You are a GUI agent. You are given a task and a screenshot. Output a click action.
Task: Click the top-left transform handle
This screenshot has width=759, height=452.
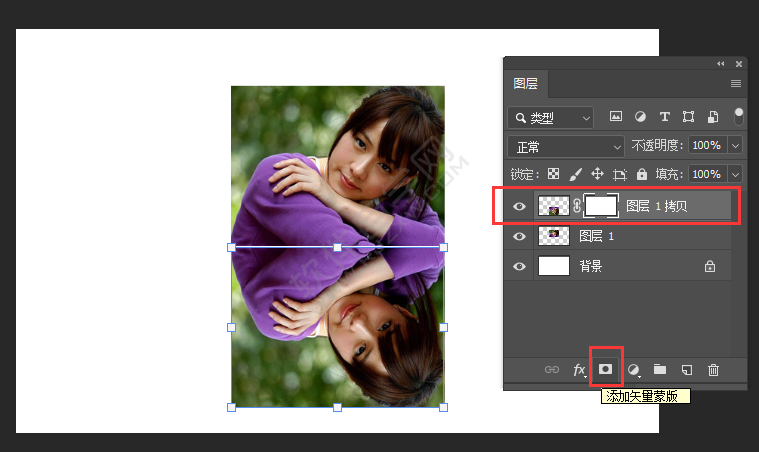[x=231, y=248]
